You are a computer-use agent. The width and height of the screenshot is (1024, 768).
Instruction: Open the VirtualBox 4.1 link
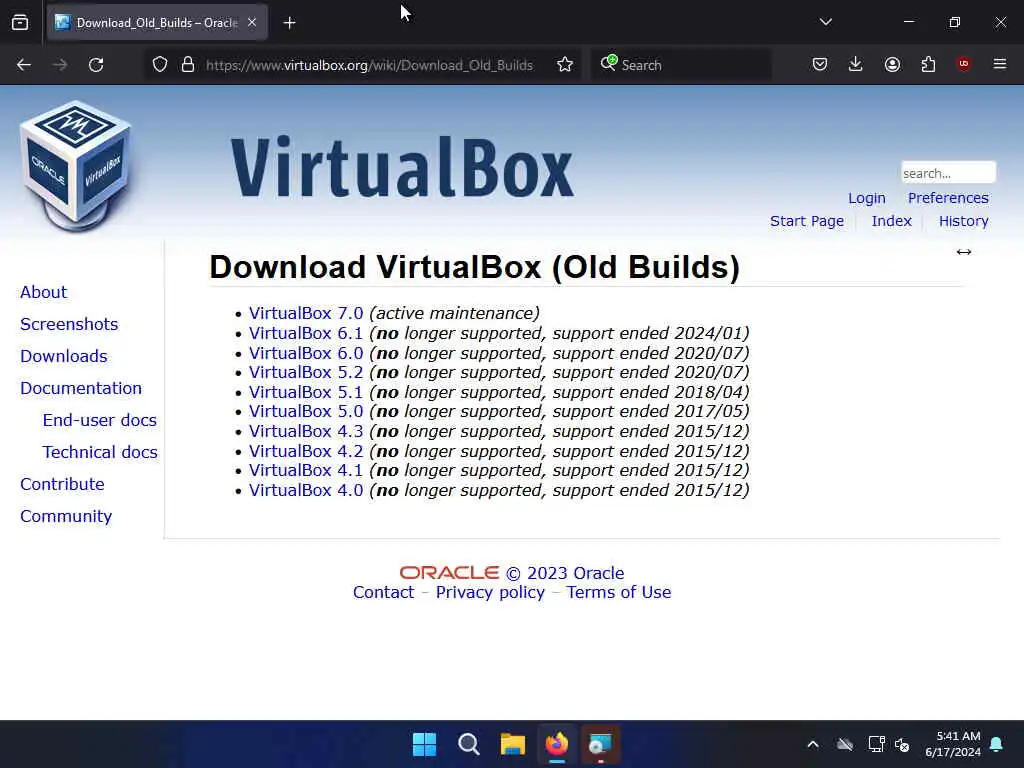pyautogui.click(x=306, y=470)
